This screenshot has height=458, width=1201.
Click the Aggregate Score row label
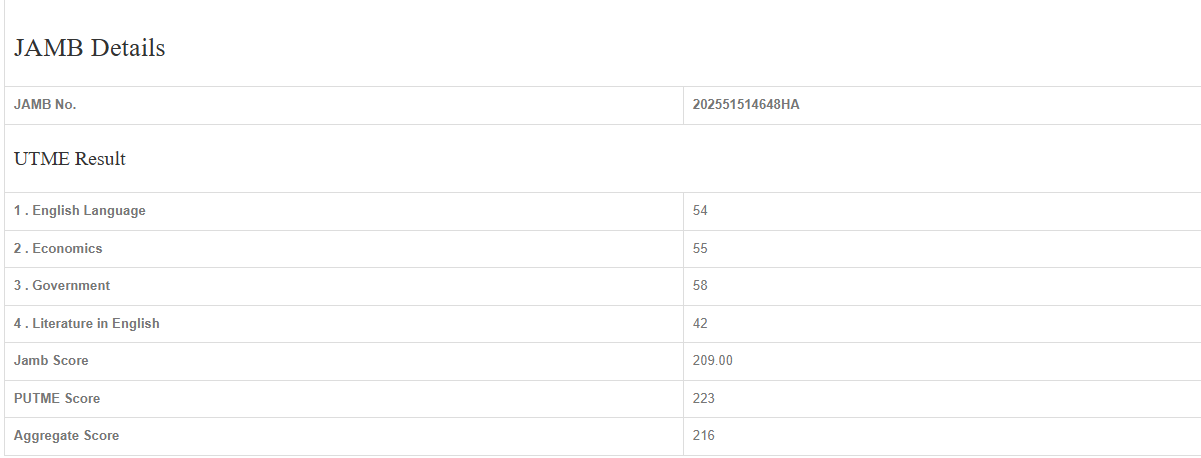pos(66,436)
